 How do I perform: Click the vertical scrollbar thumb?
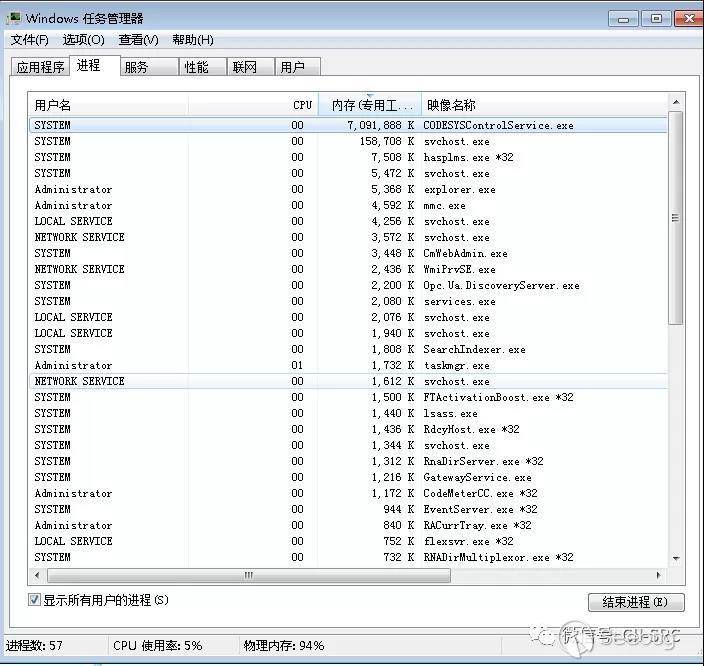coord(676,218)
